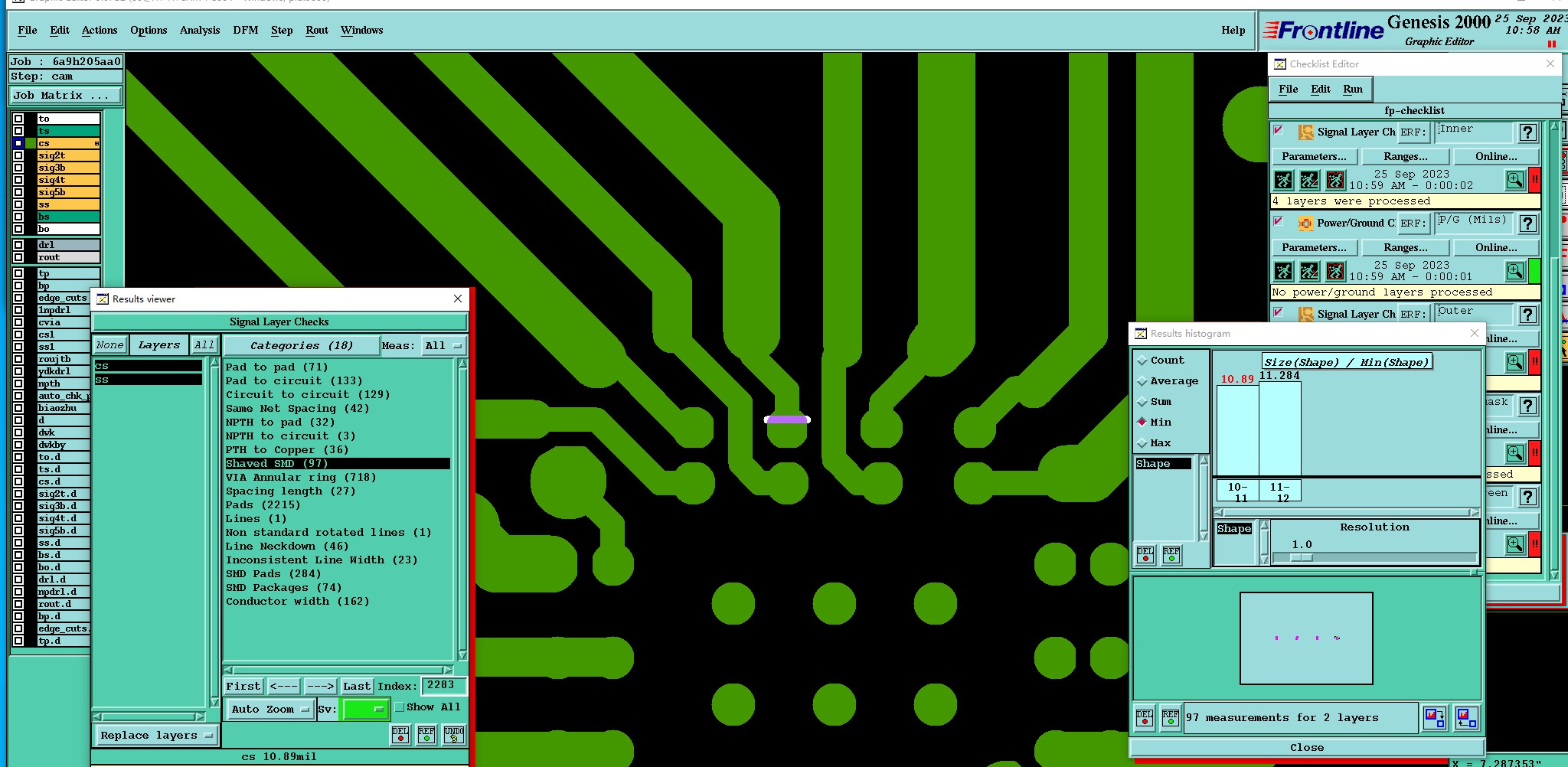Image resolution: width=1568 pixels, height=767 pixels.
Task: Click red status indicator of Inner Signal check
Action: [1534, 181]
